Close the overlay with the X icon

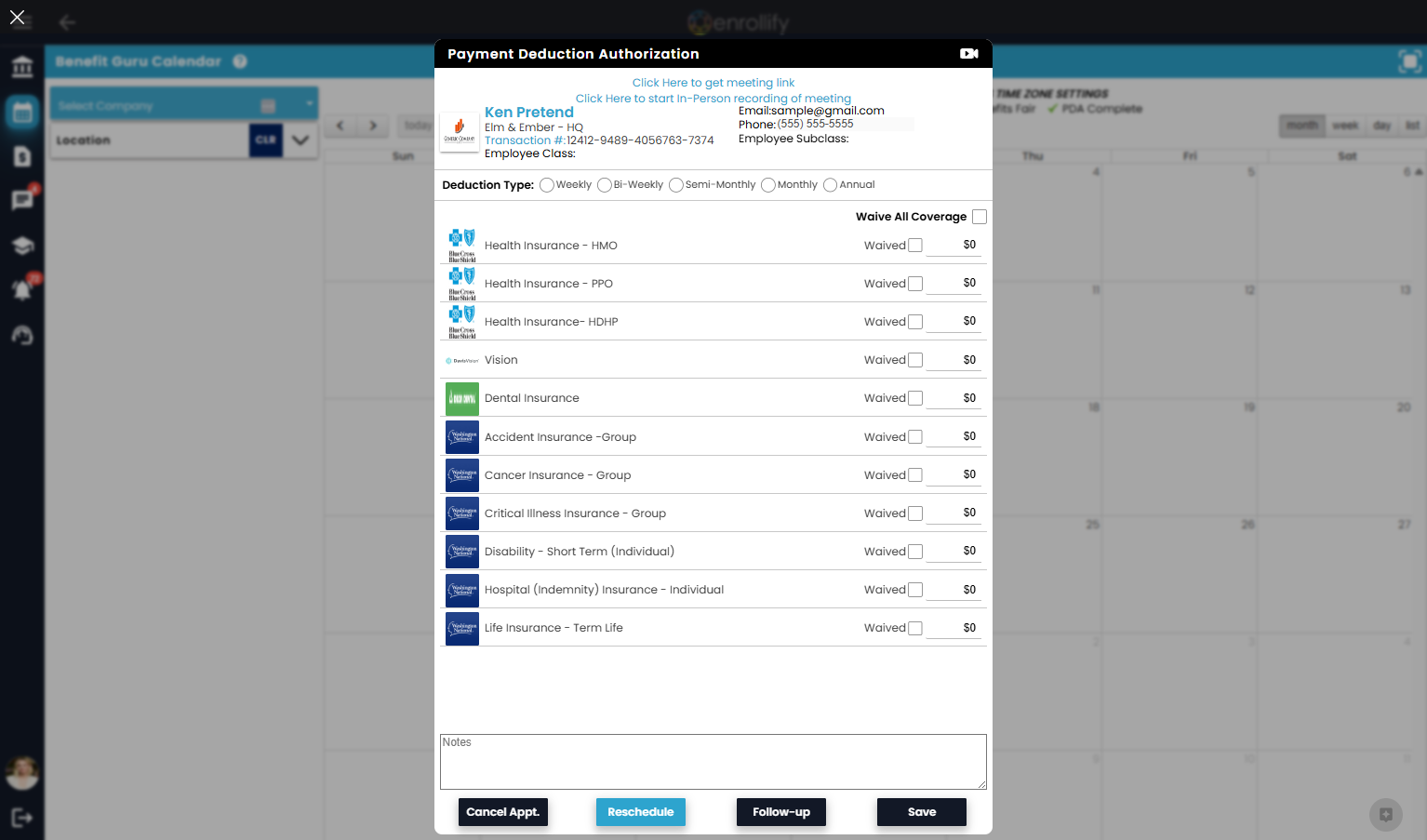17,17
